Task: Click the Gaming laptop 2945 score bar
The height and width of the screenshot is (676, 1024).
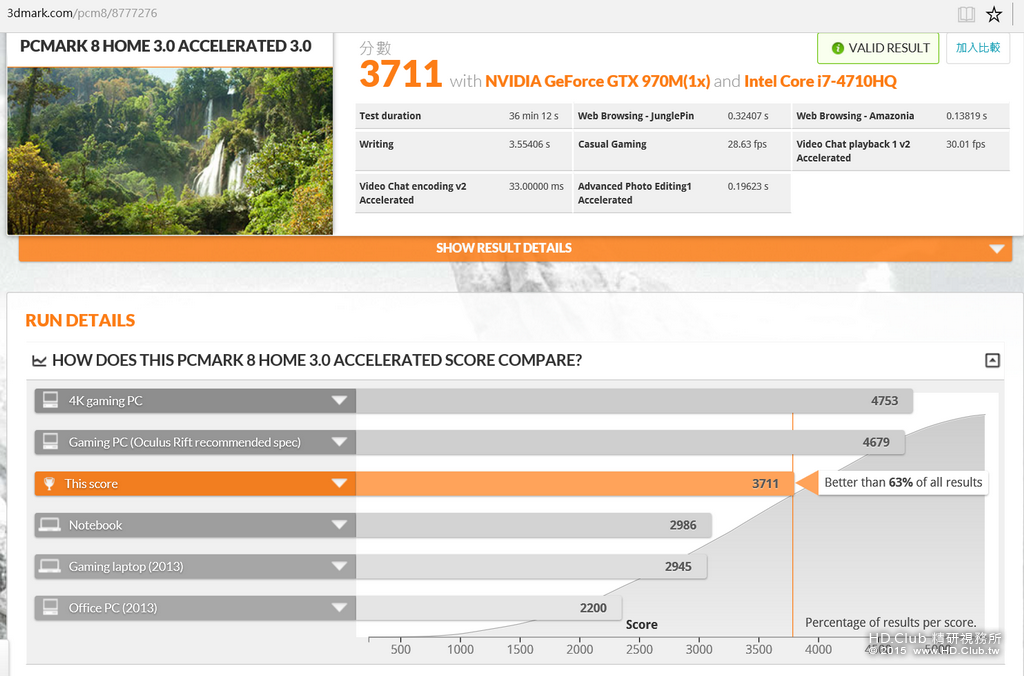Action: tap(532, 566)
